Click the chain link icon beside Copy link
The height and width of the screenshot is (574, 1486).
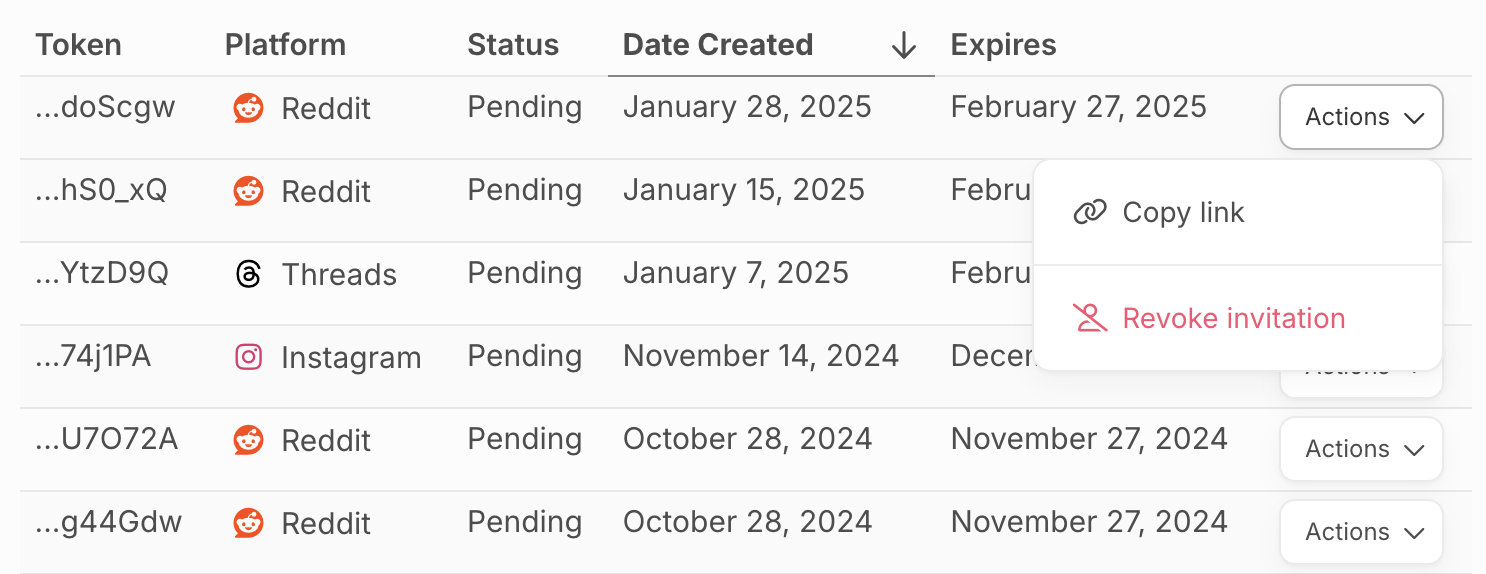tap(1089, 213)
